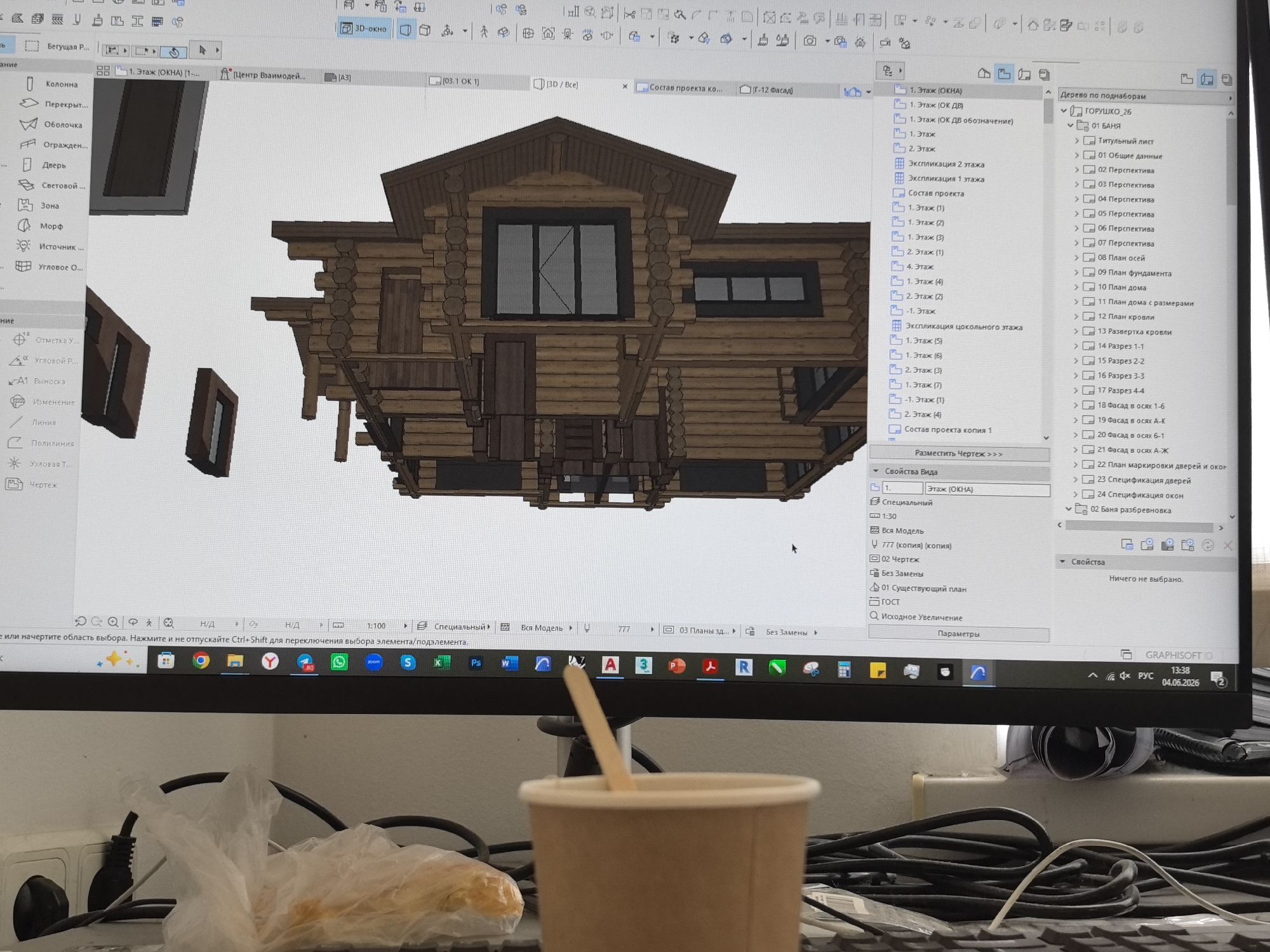Select 12 План кровли layout subset
Image resolution: width=1270 pixels, height=952 pixels.
1126,317
